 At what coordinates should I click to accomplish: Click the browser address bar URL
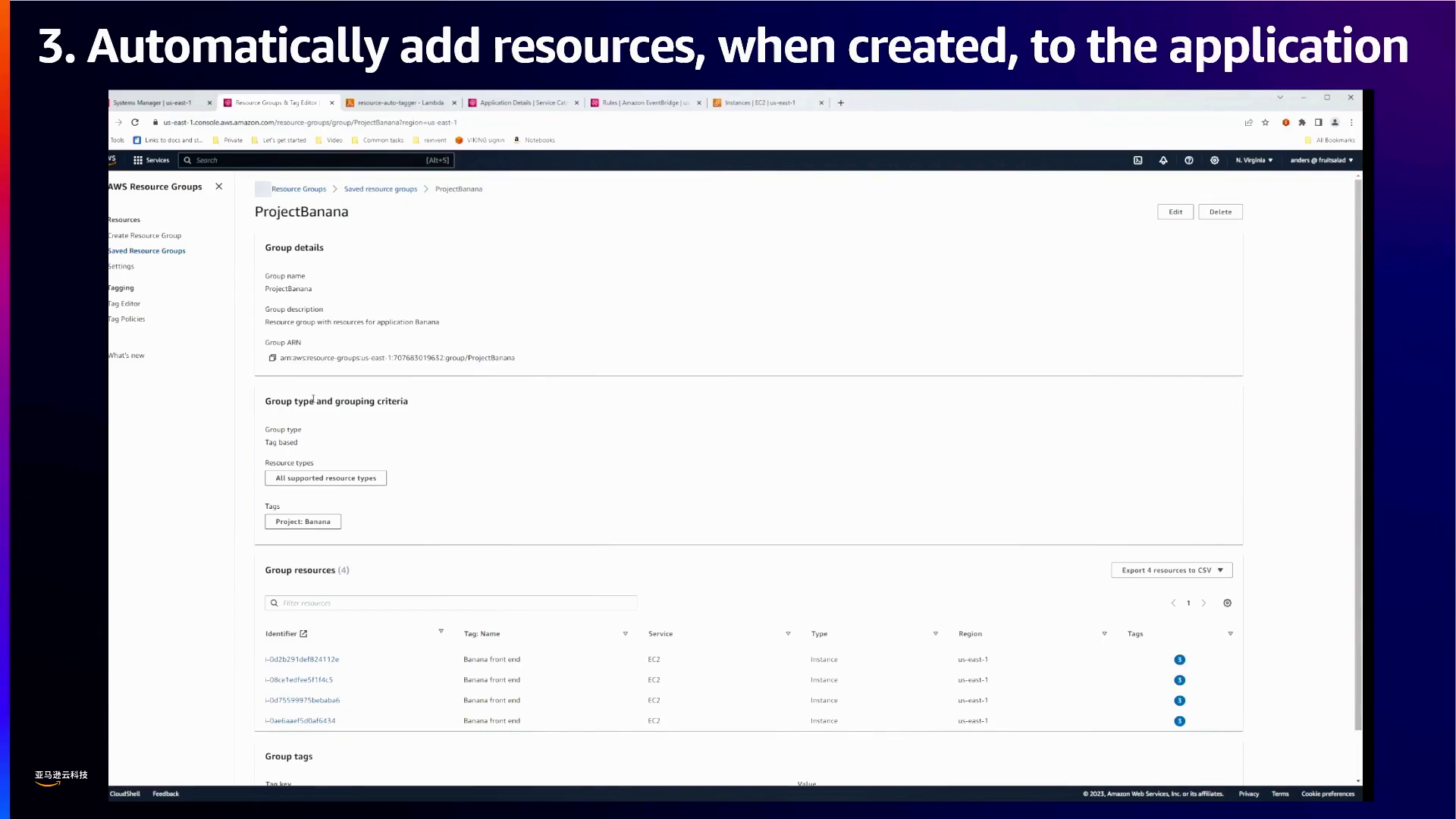click(310, 123)
